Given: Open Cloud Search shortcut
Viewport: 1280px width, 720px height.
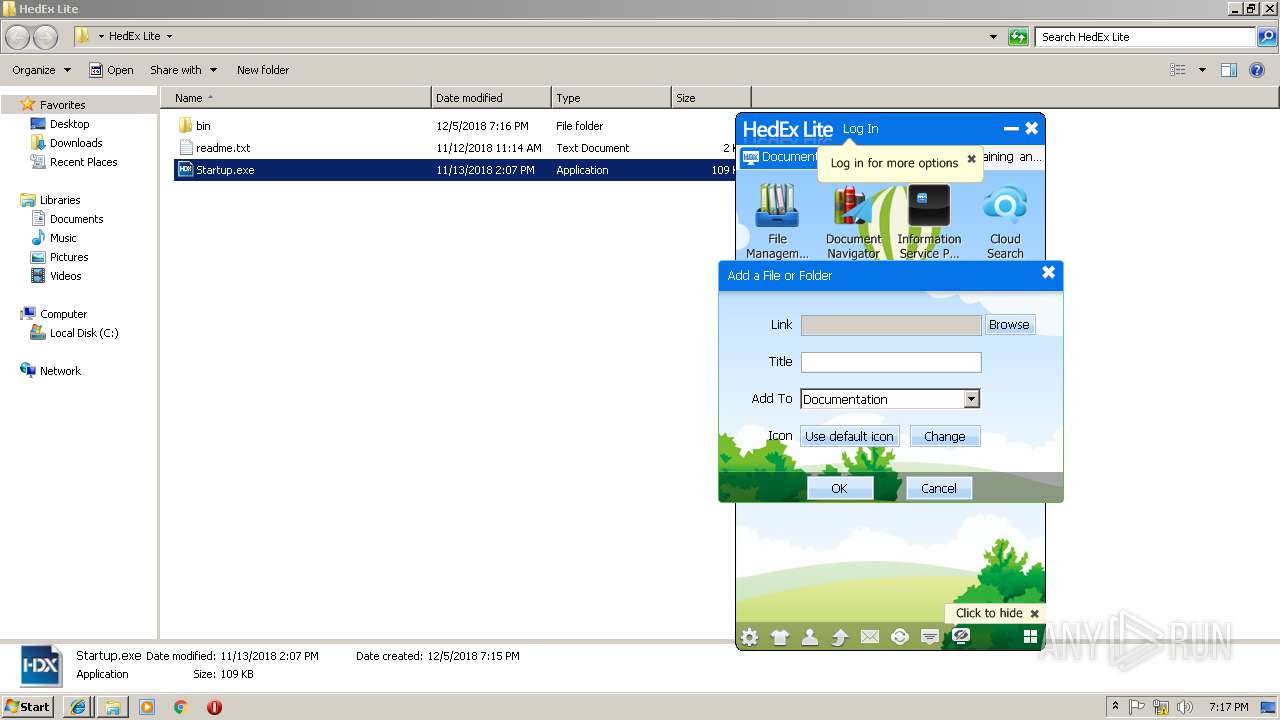Looking at the screenshot, I should click(1005, 221).
